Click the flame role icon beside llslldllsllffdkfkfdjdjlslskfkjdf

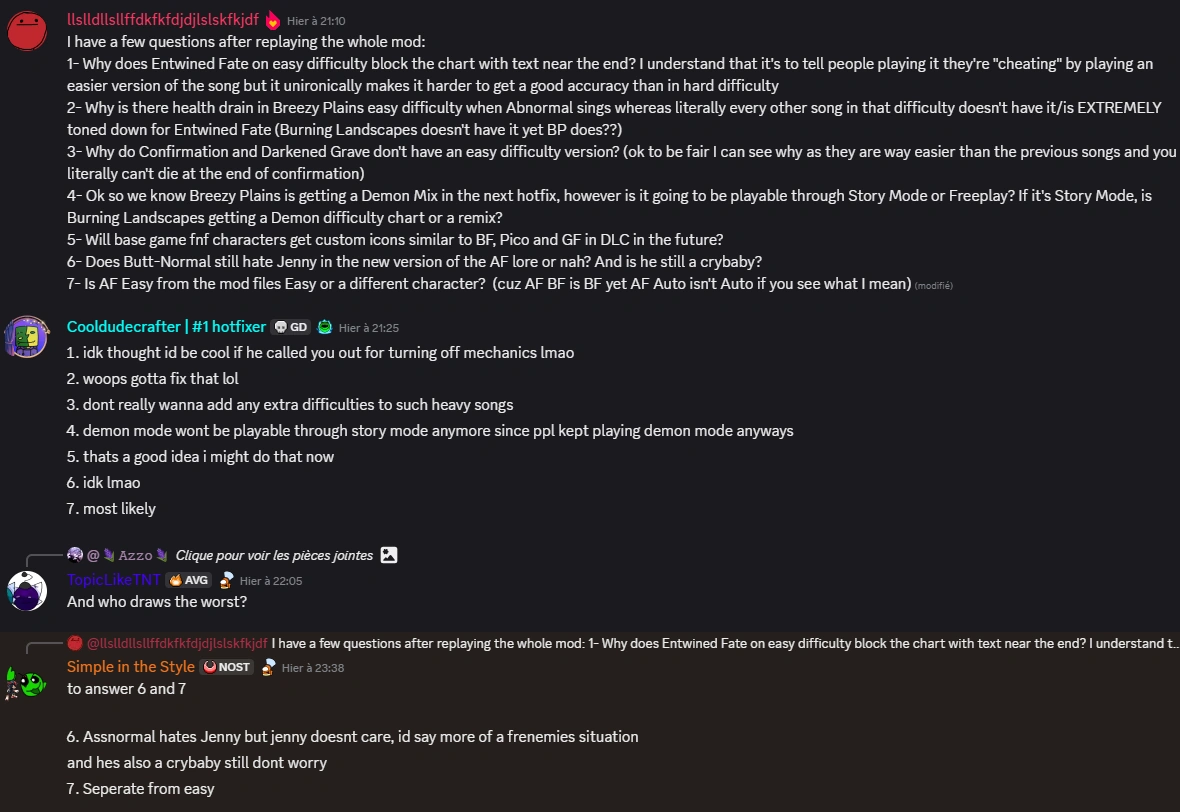coord(273,19)
